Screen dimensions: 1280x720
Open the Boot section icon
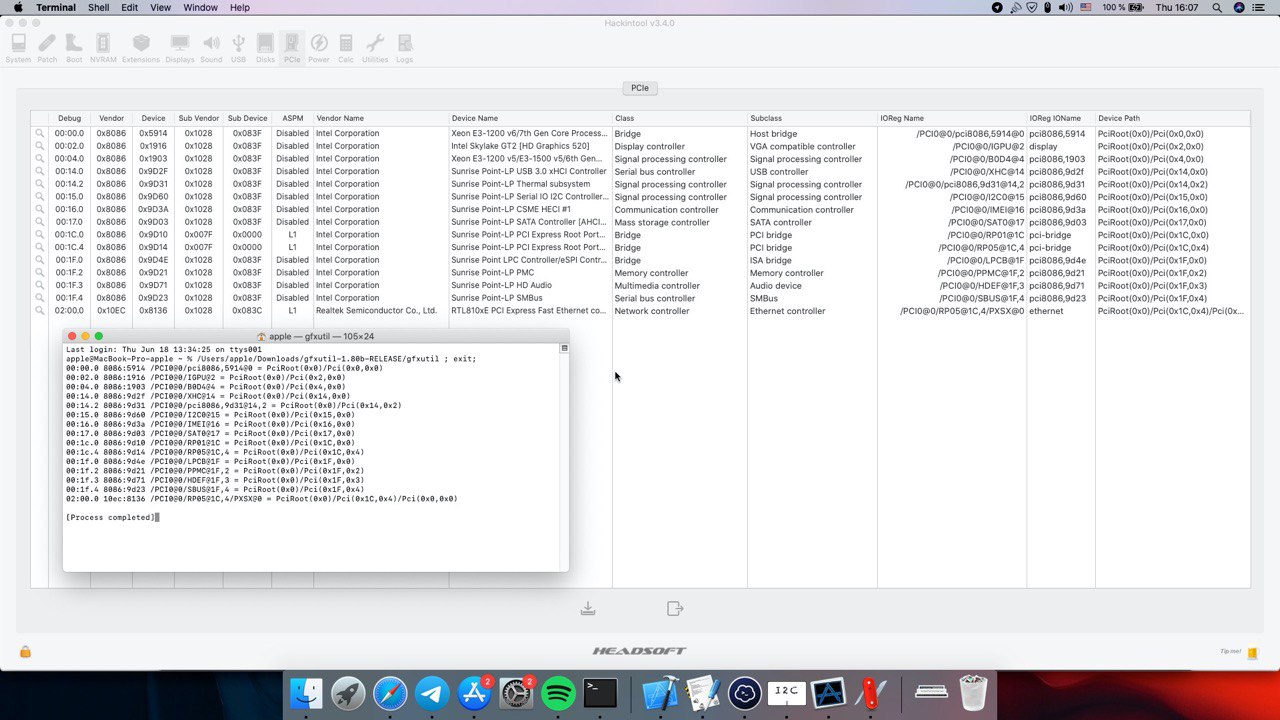(x=74, y=47)
